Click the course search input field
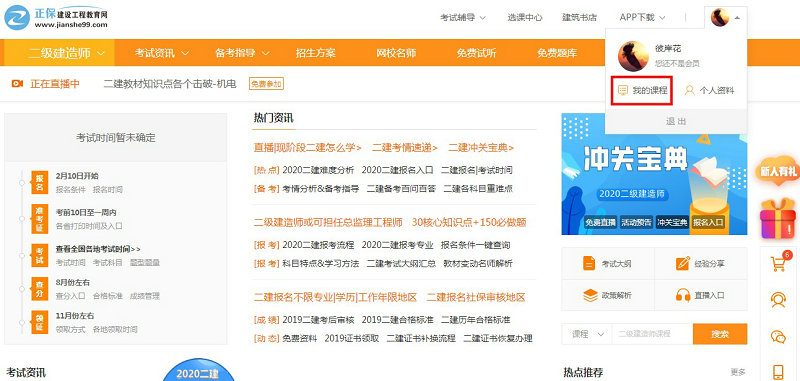Image resolution: width=800 pixels, height=381 pixels. 653,334
